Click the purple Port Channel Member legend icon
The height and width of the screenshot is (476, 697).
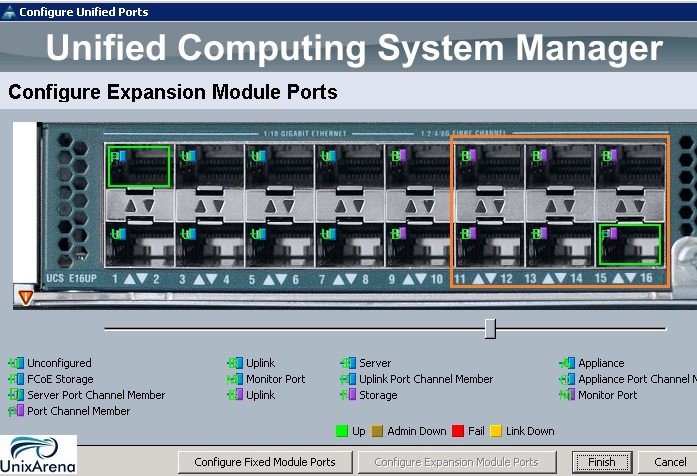[x=16, y=411]
